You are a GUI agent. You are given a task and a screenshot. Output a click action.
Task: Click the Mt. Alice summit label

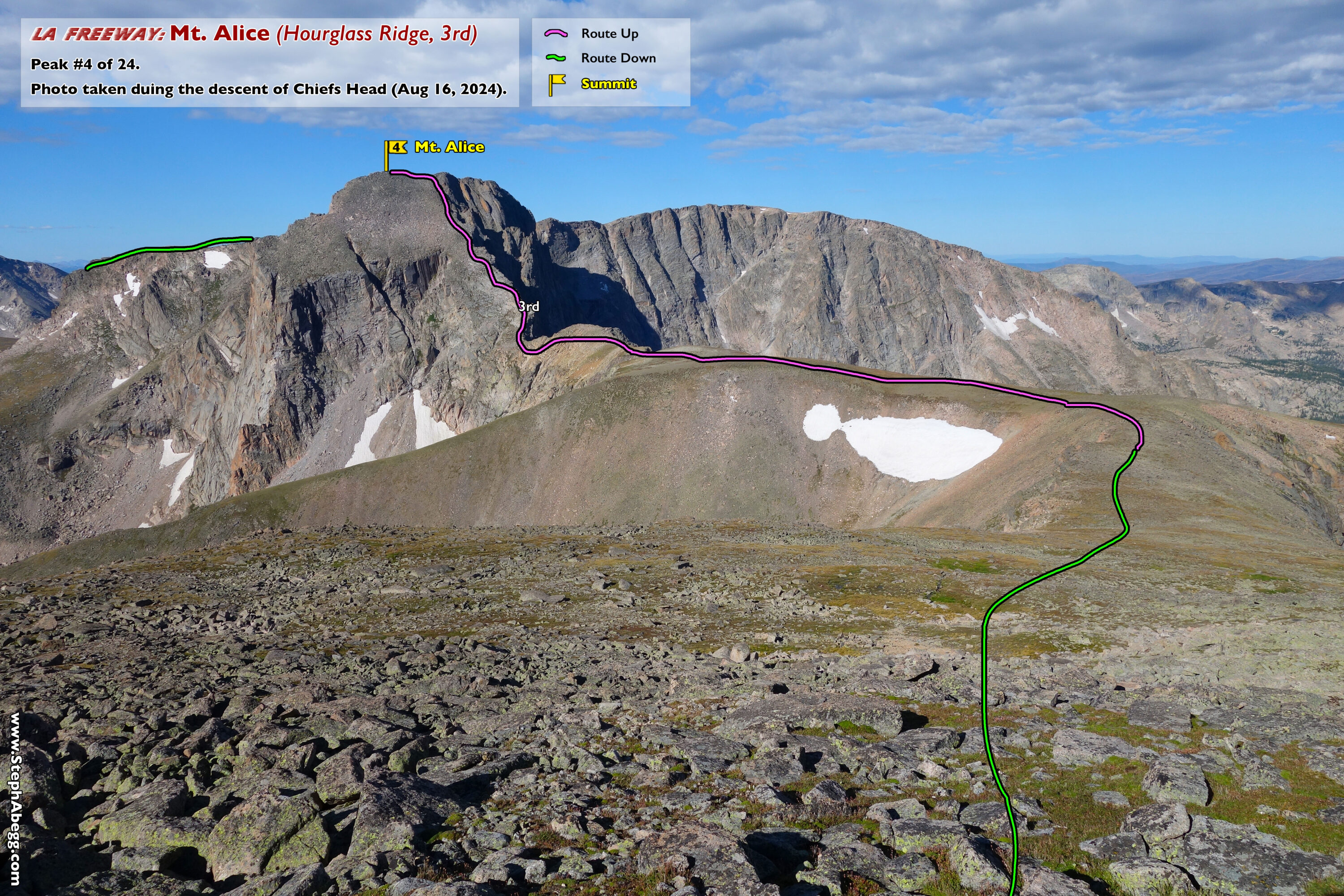(x=449, y=147)
